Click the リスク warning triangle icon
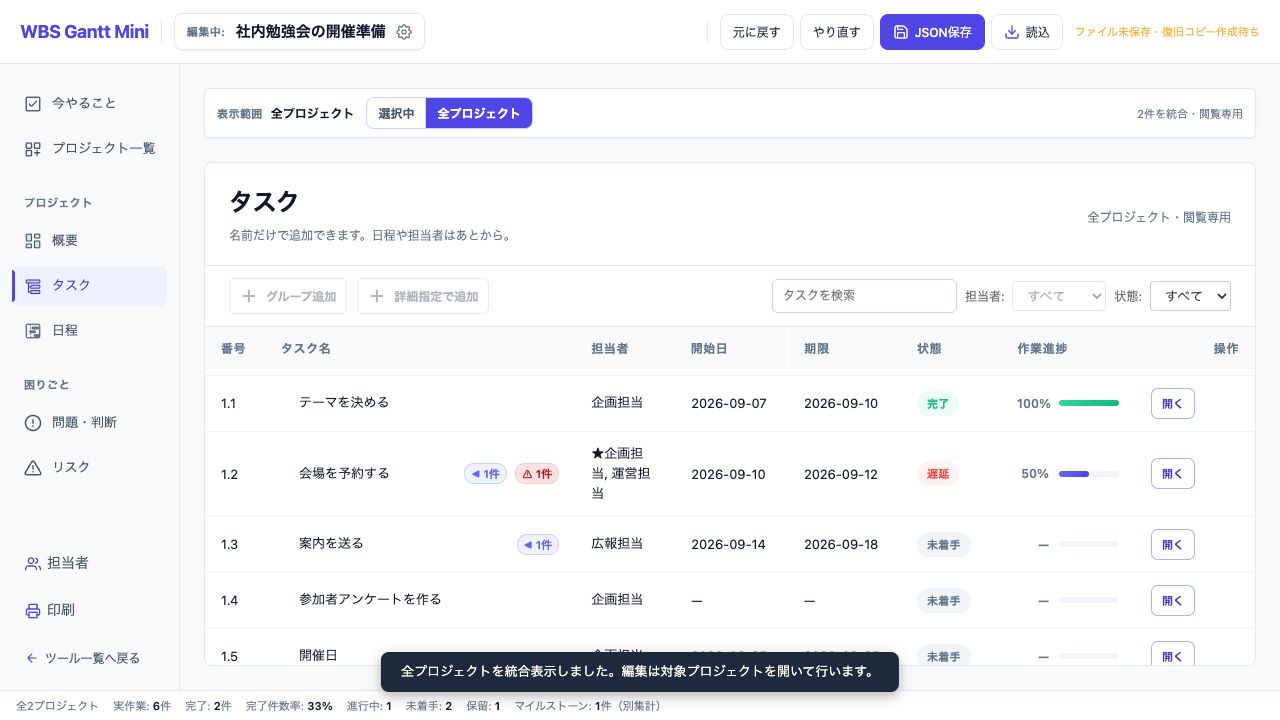Viewport: 1280px width, 720px height. [x=33, y=467]
